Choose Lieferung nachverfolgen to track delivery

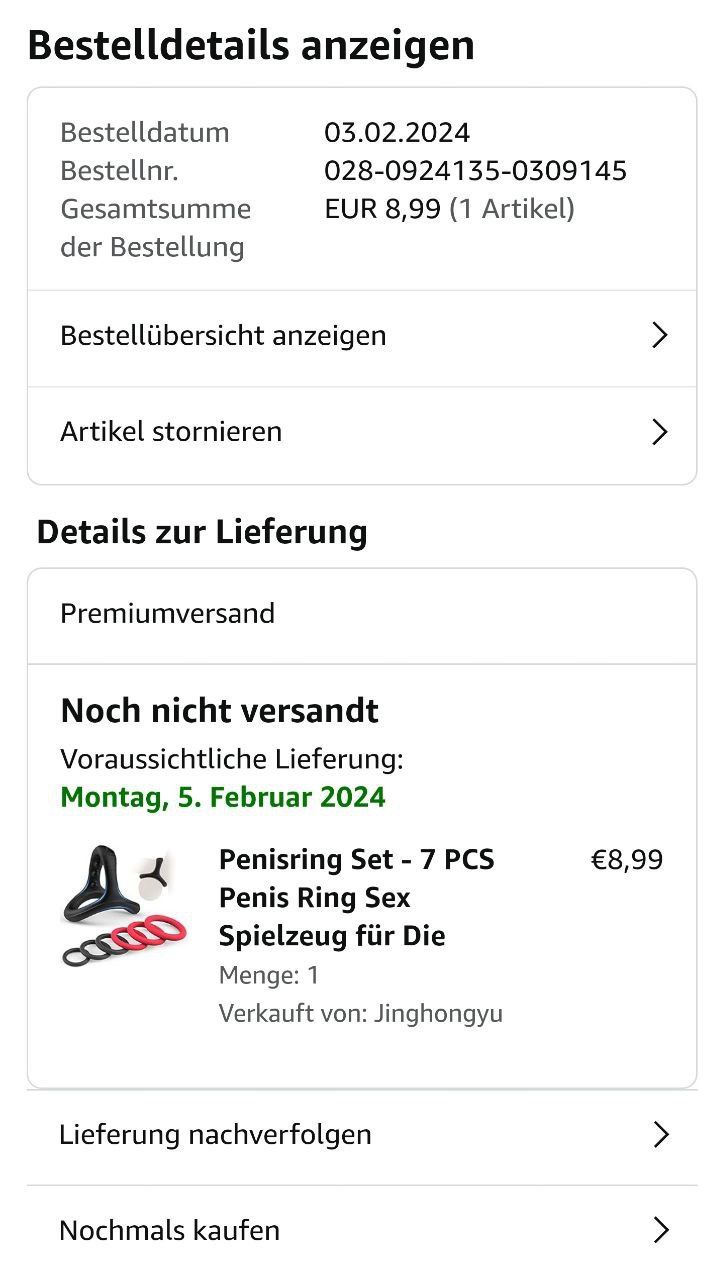coord(215,1135)
